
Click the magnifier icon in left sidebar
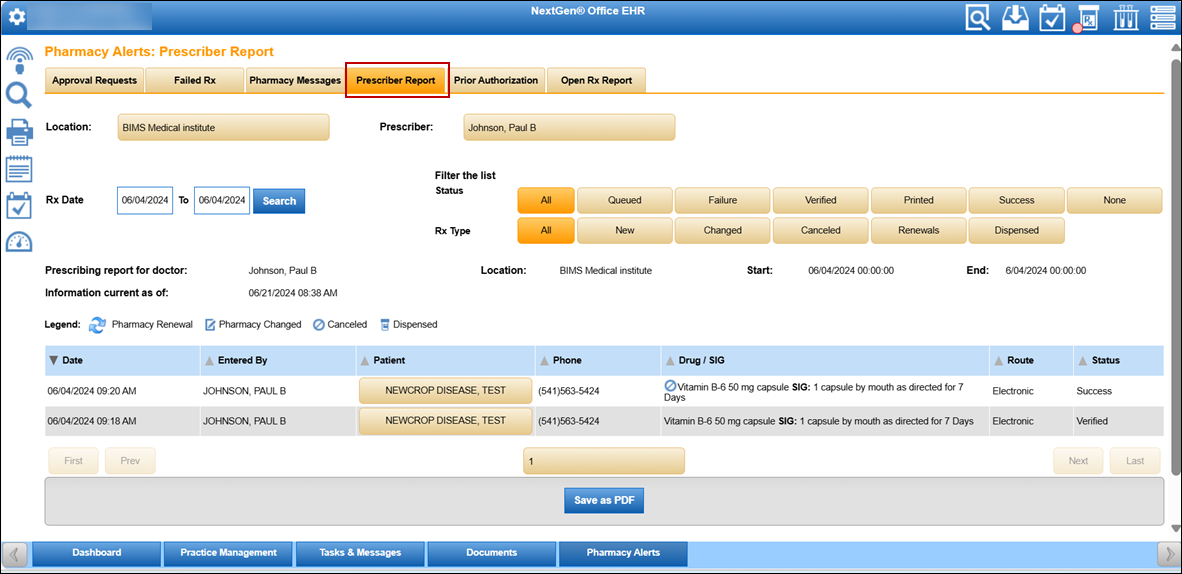tap(19, 96)
